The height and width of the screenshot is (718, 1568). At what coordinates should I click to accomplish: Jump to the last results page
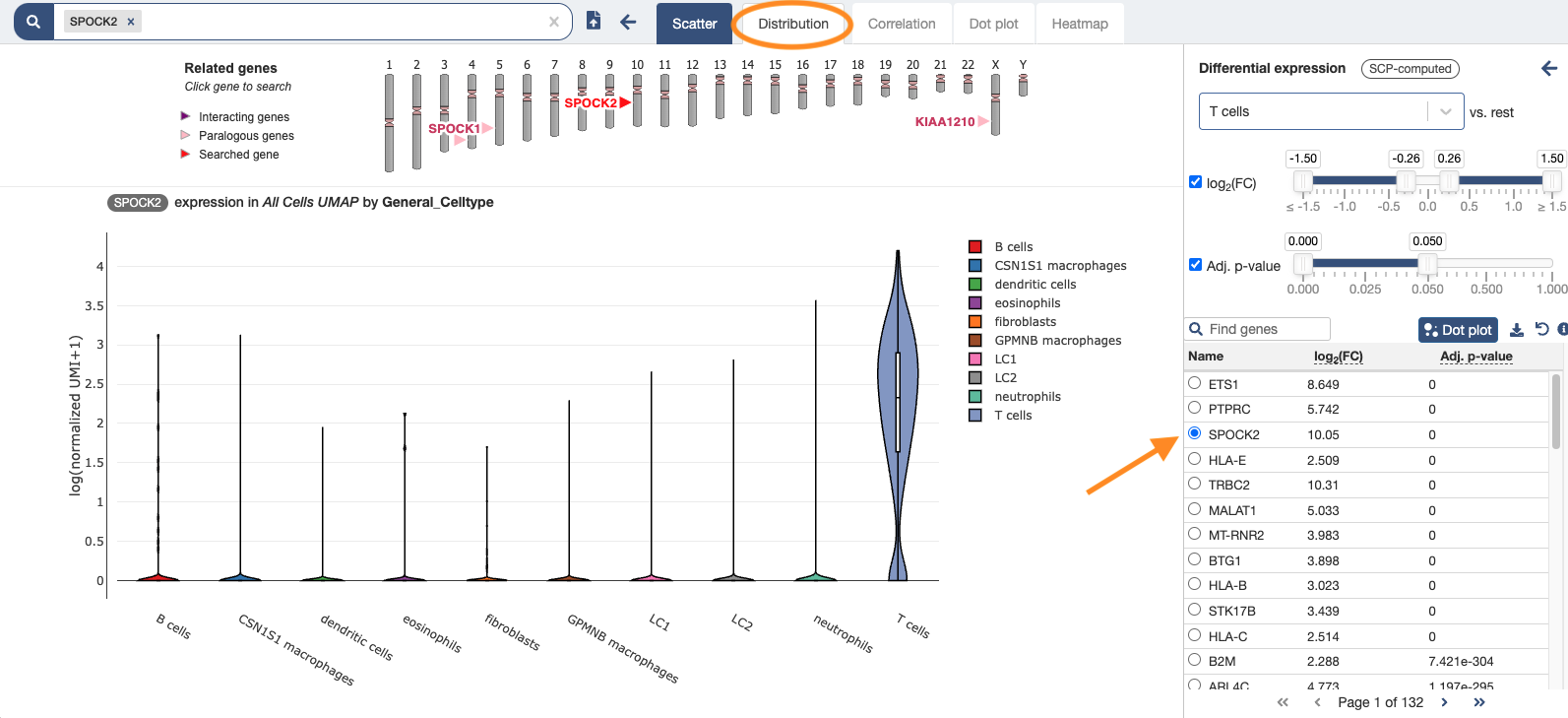coord(1478,702)
